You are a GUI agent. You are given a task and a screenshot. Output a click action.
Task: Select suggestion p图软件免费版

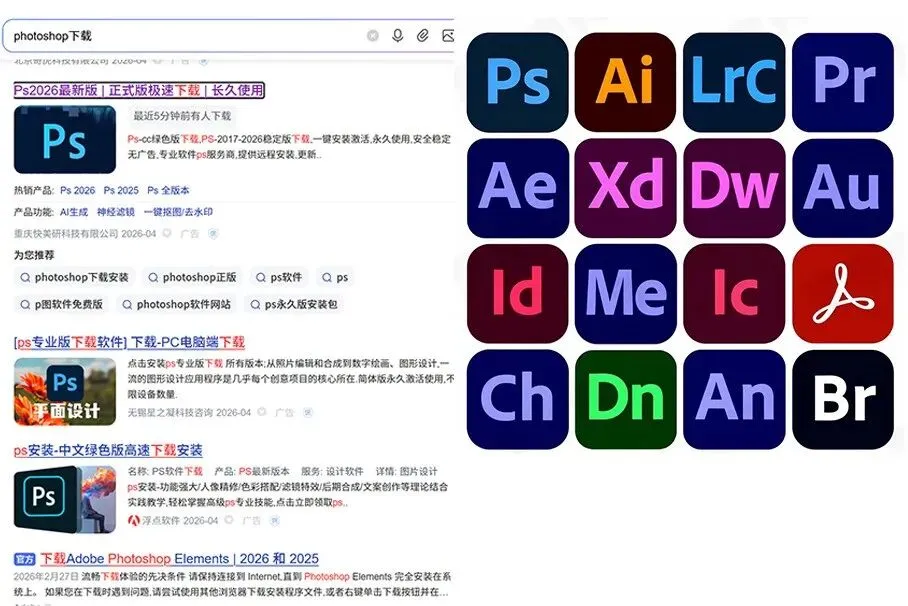[x=62, y=304]
